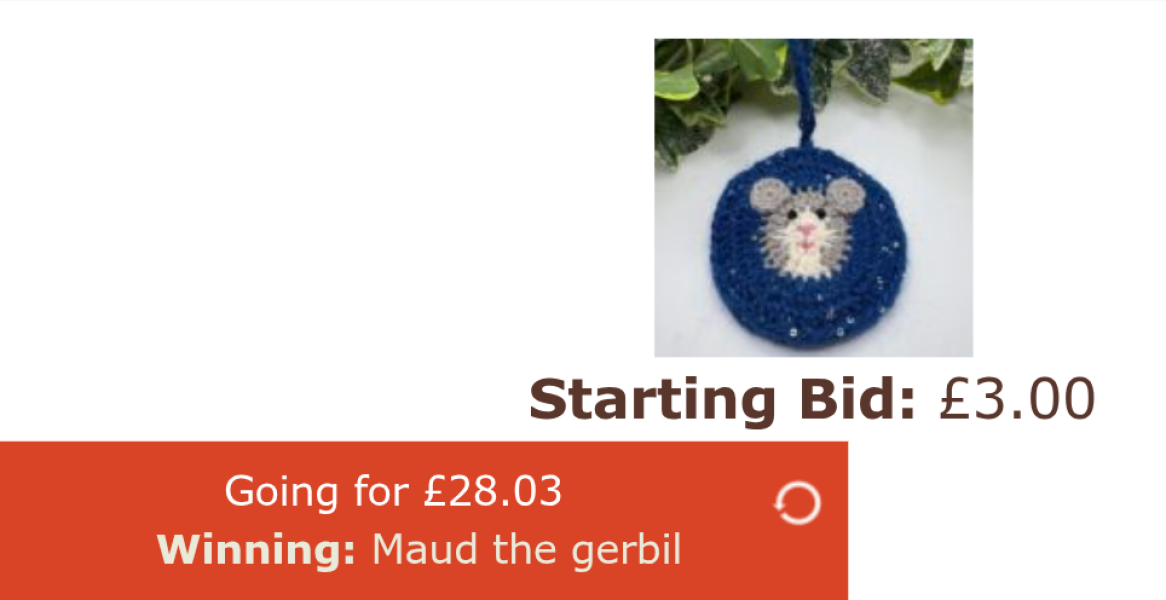The width and height of the screenshot is (1166, 600).
Task: Click the circular refresh arrow icon
Action: pos(797,503)
